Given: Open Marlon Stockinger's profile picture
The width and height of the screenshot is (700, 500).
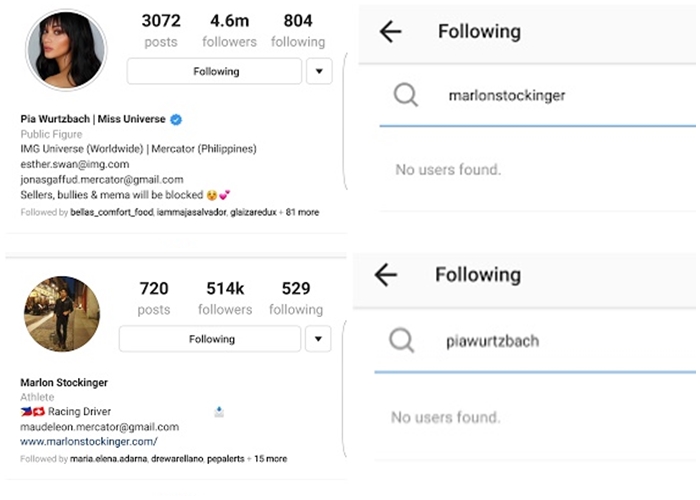Looking at the screenshot, I should click(62, 314).
